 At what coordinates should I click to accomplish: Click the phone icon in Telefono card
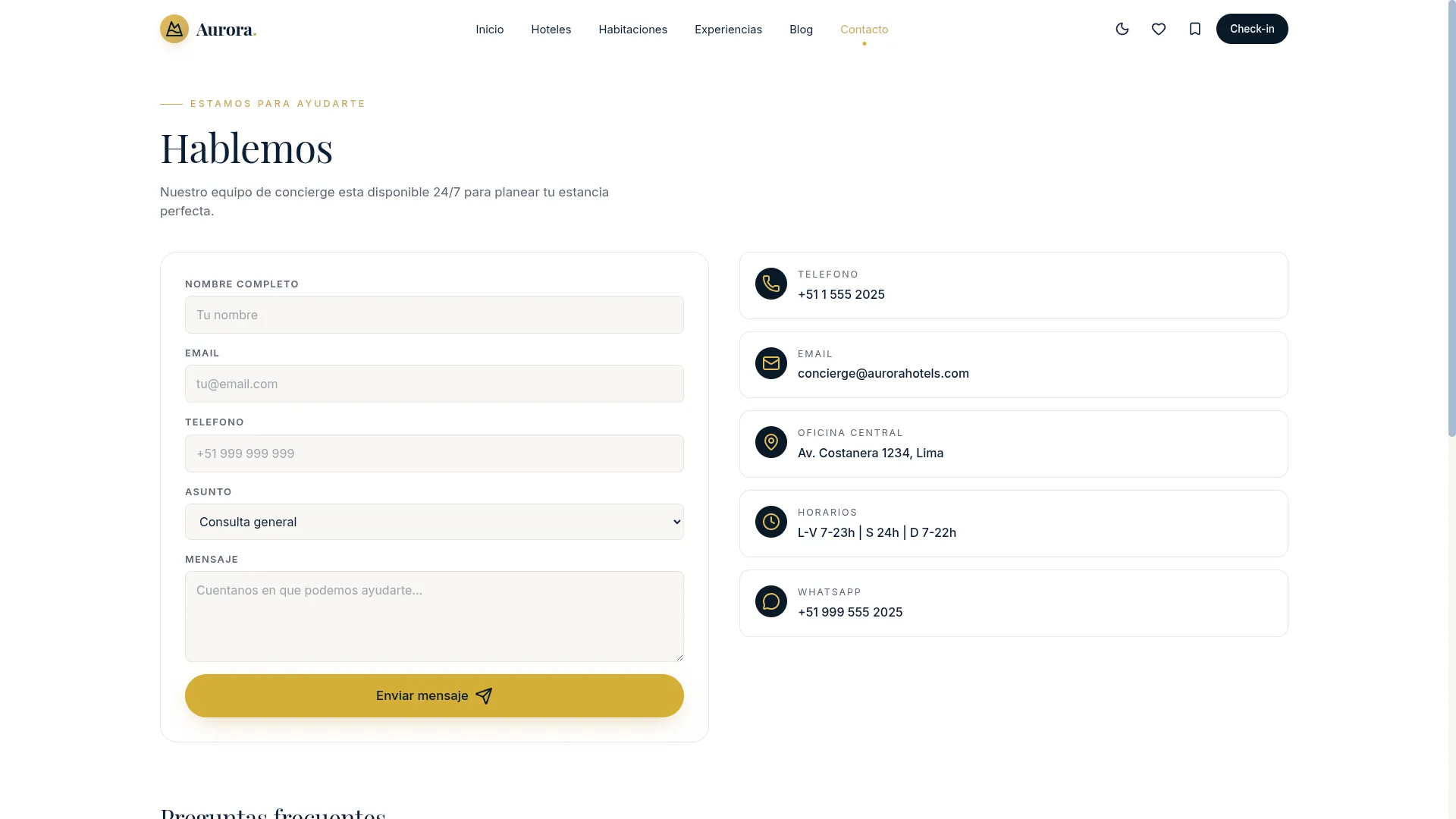[x=771, y=284]
